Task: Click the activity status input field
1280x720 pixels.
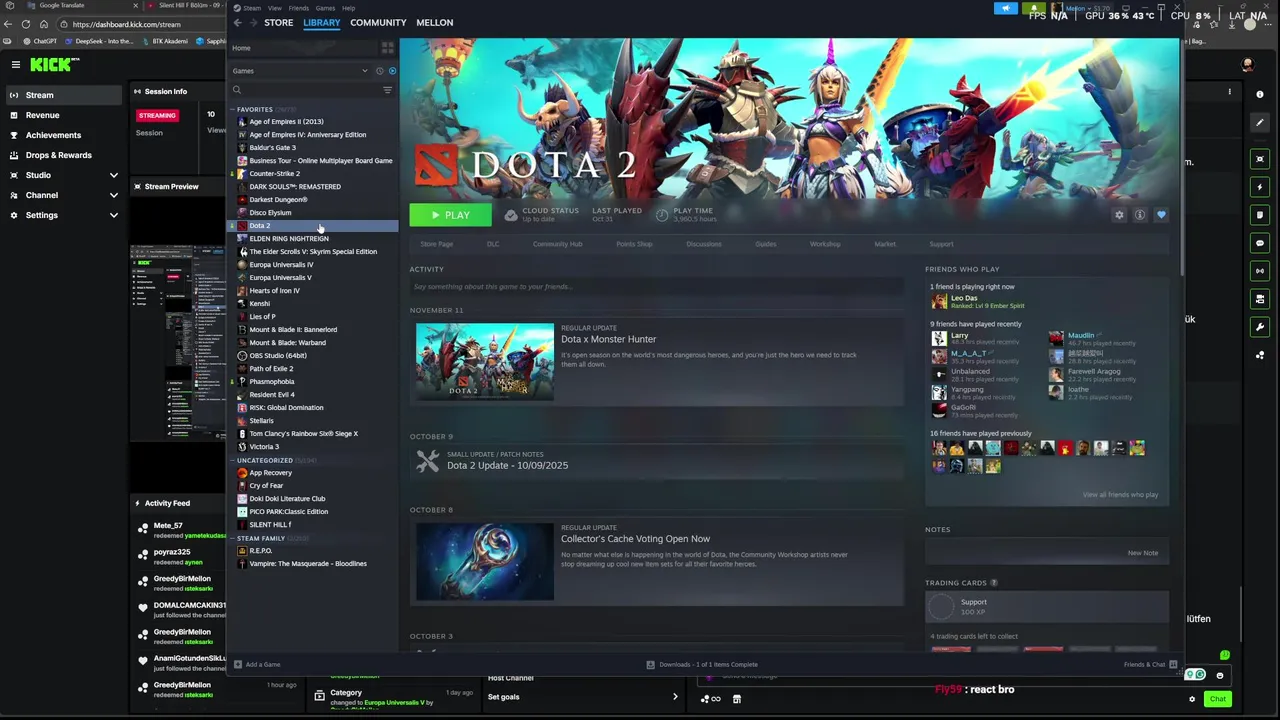Action: pos(656,287)
